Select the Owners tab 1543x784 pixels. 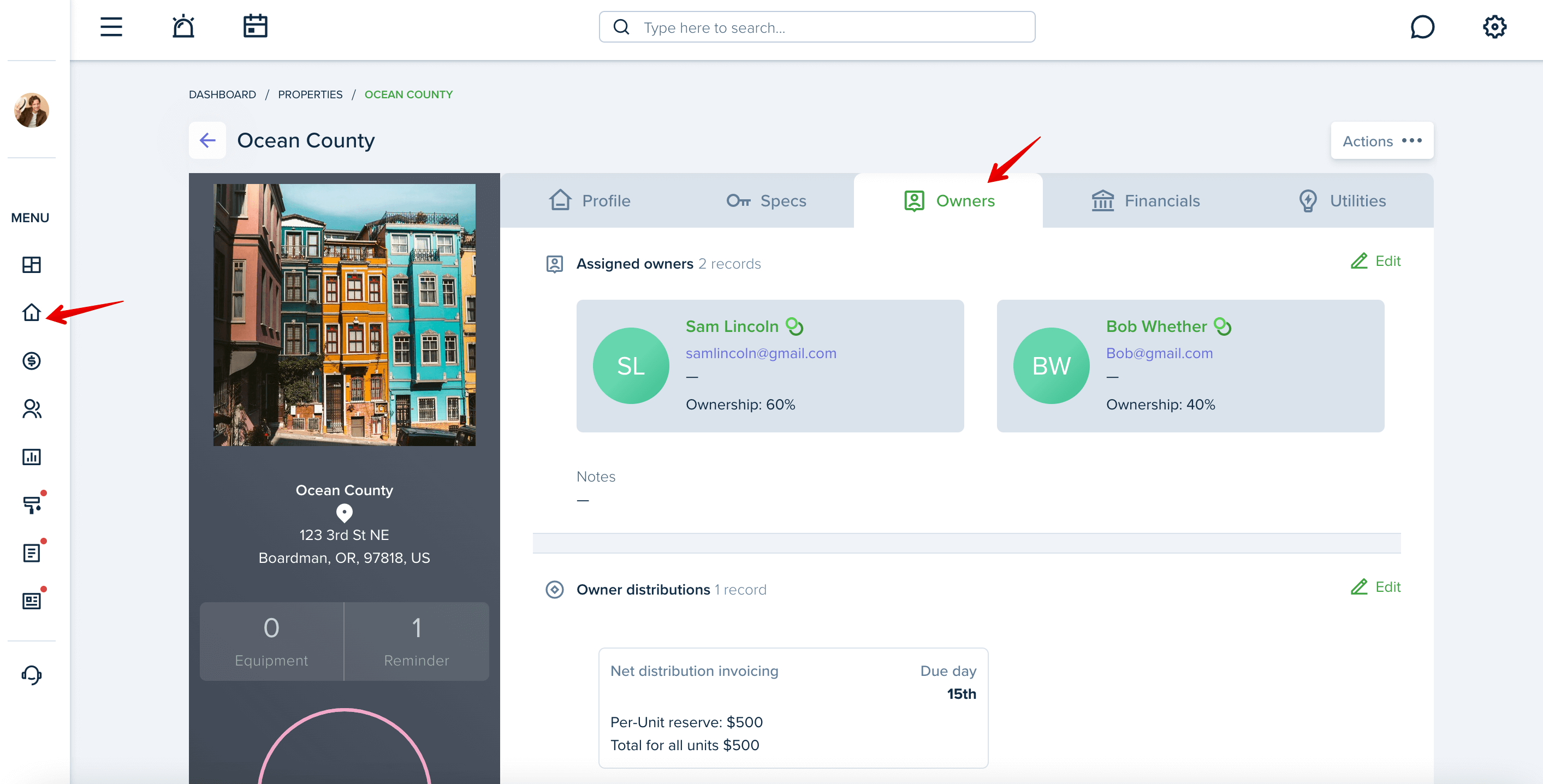tap(949, 201)
